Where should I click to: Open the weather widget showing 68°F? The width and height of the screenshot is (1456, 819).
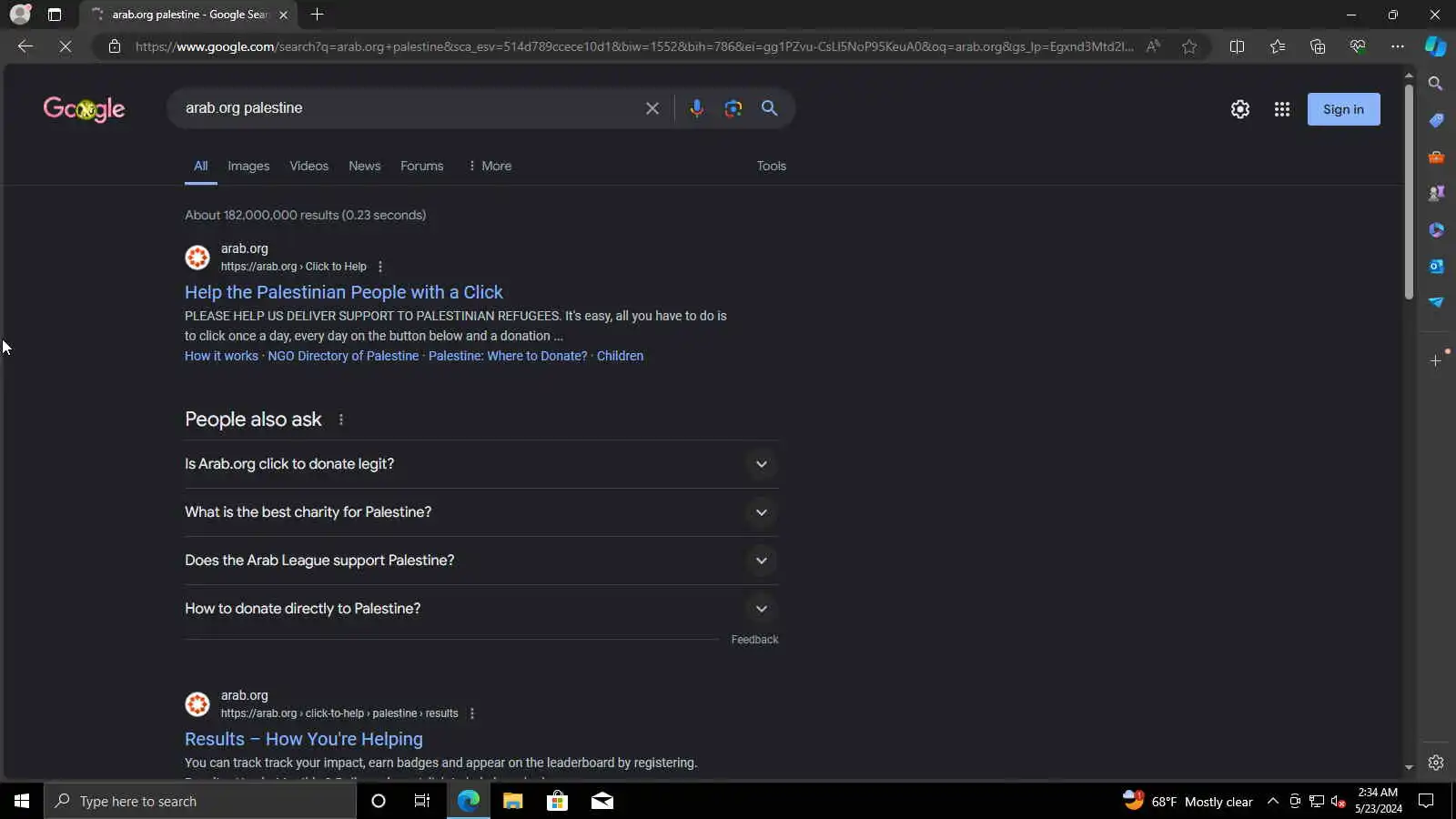click(x=1188, y=801)
